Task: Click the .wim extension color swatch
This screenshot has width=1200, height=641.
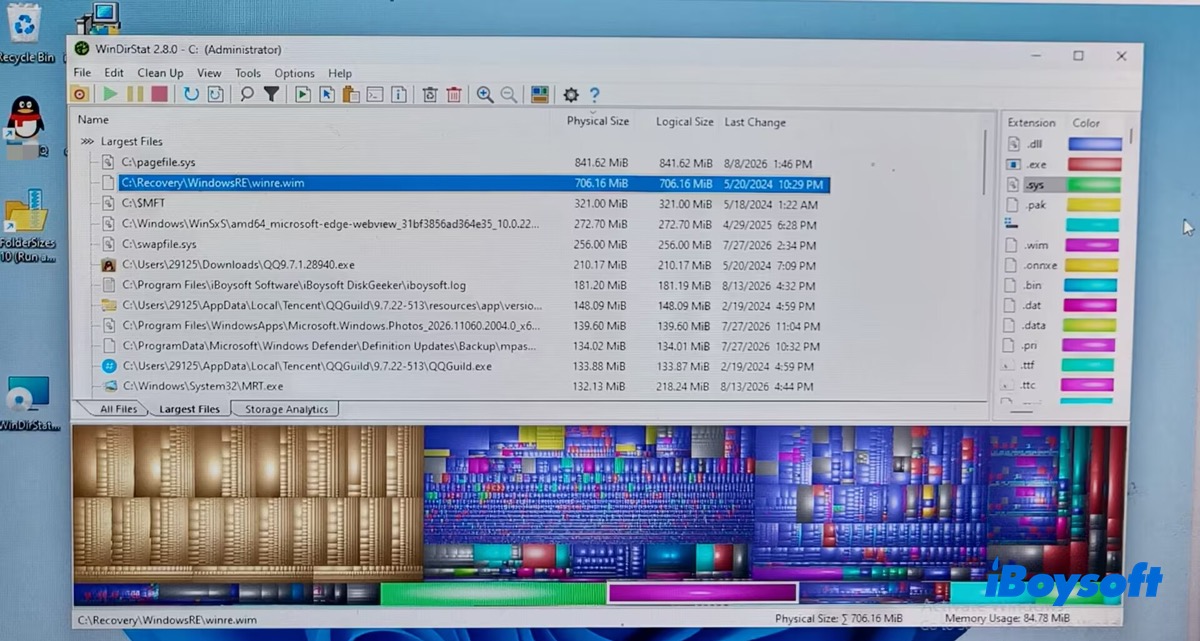Action: point(1091,245)
